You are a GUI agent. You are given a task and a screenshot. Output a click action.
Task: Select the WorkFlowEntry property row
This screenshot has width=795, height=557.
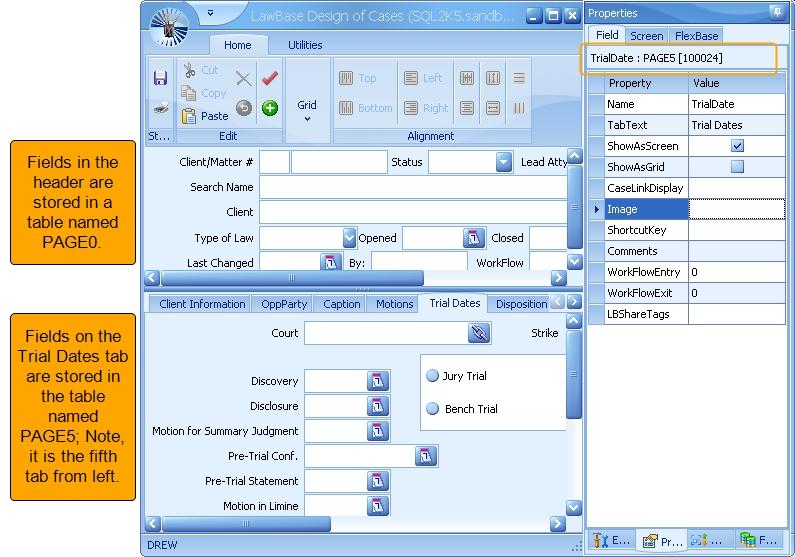tap(687, 272)
